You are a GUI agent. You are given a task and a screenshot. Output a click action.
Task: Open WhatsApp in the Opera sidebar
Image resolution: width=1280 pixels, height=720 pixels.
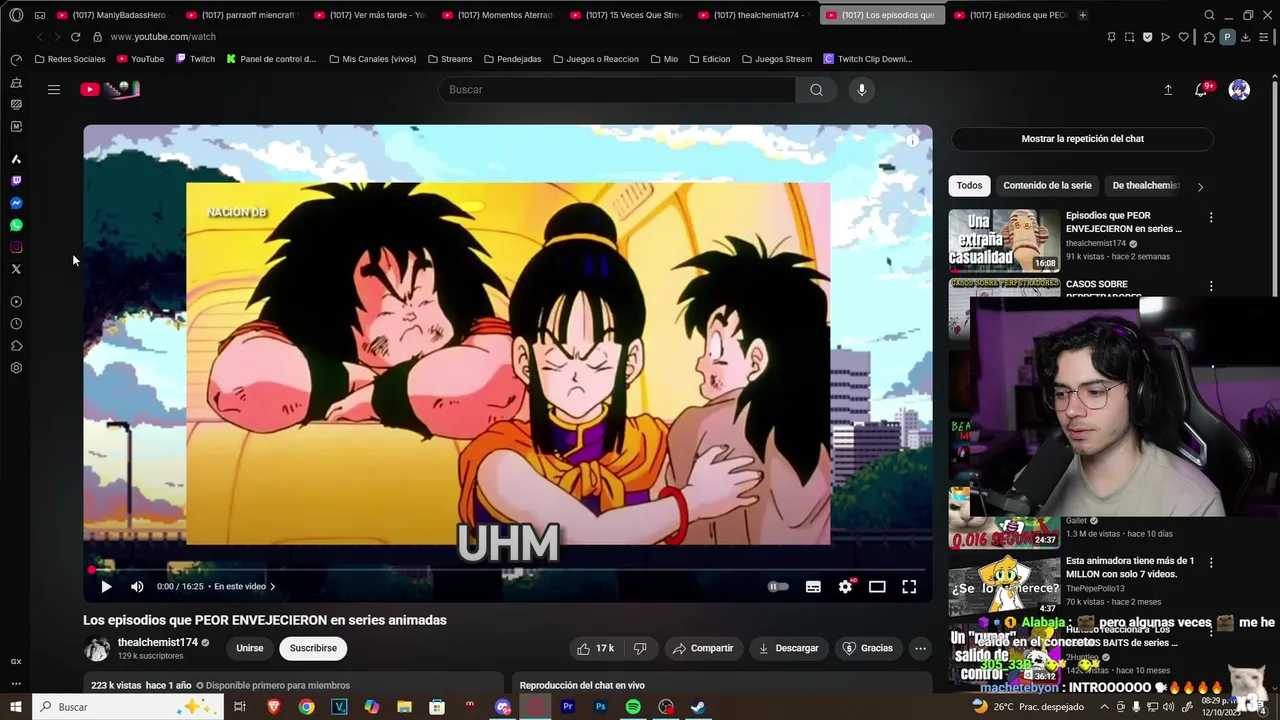tap(16, 225)
